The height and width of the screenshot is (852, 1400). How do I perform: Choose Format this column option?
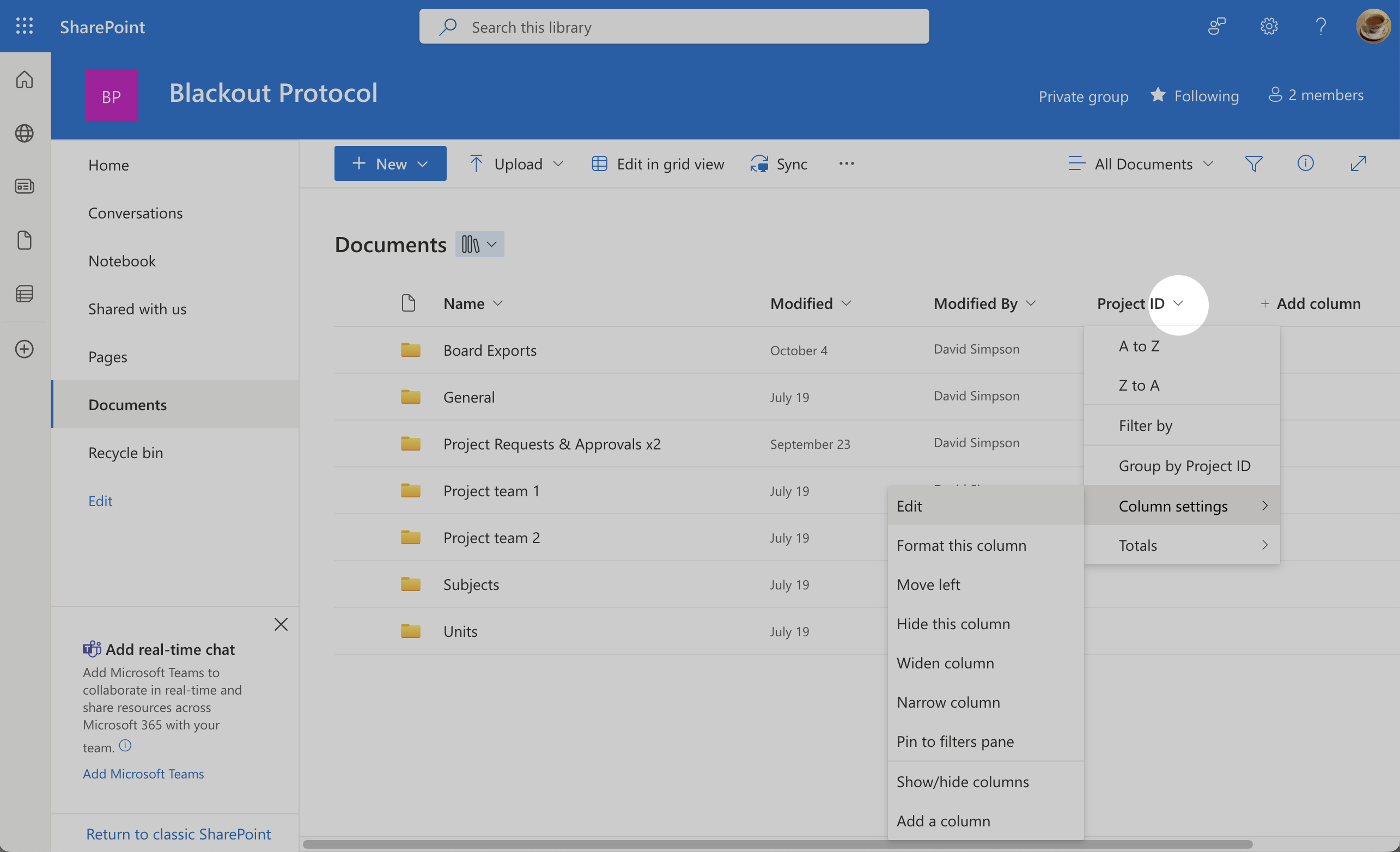click(x=961, y=545)
